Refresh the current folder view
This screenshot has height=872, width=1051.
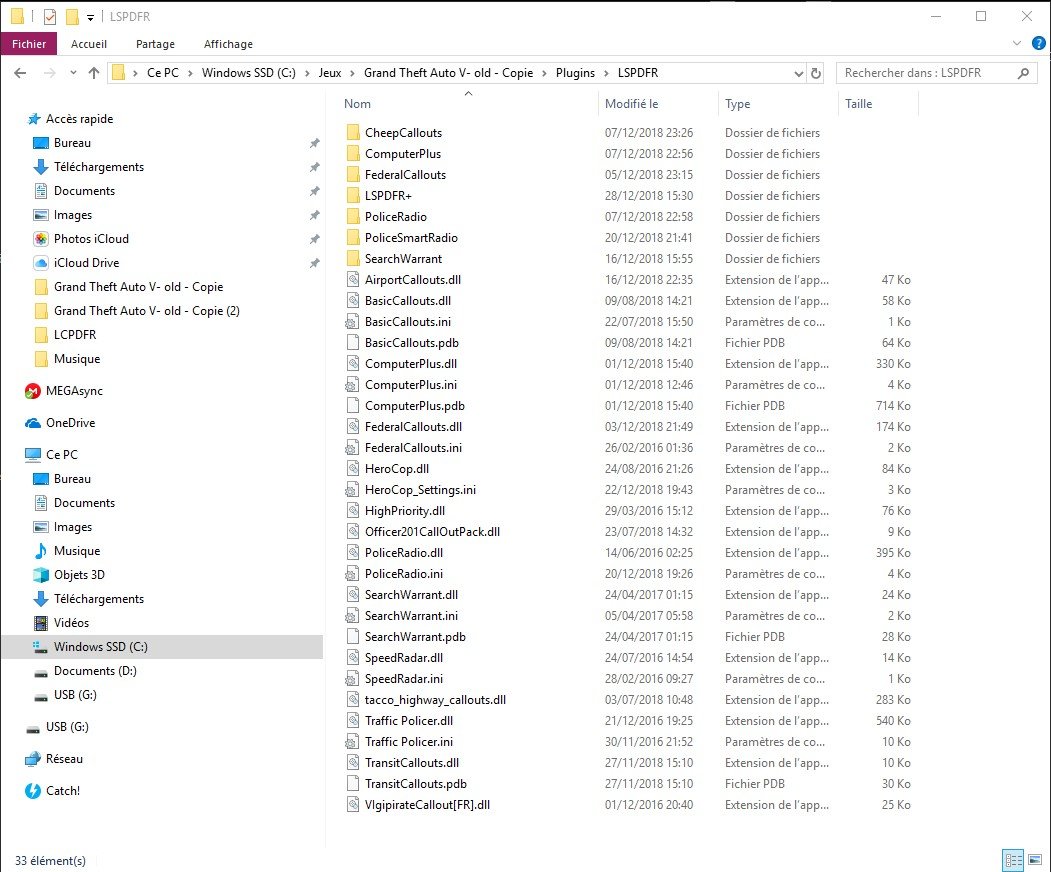coord(816,73)
